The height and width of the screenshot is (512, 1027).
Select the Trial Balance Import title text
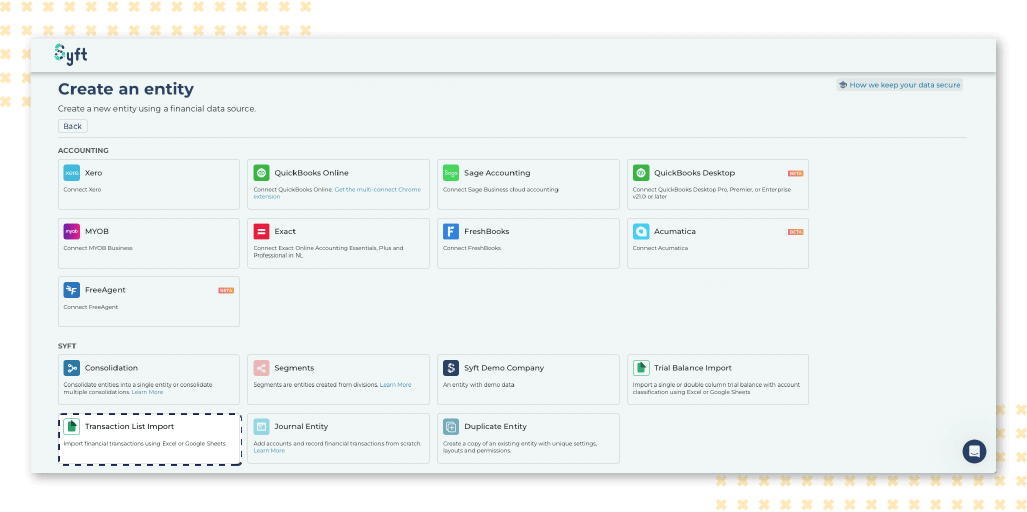coord(693,368)
